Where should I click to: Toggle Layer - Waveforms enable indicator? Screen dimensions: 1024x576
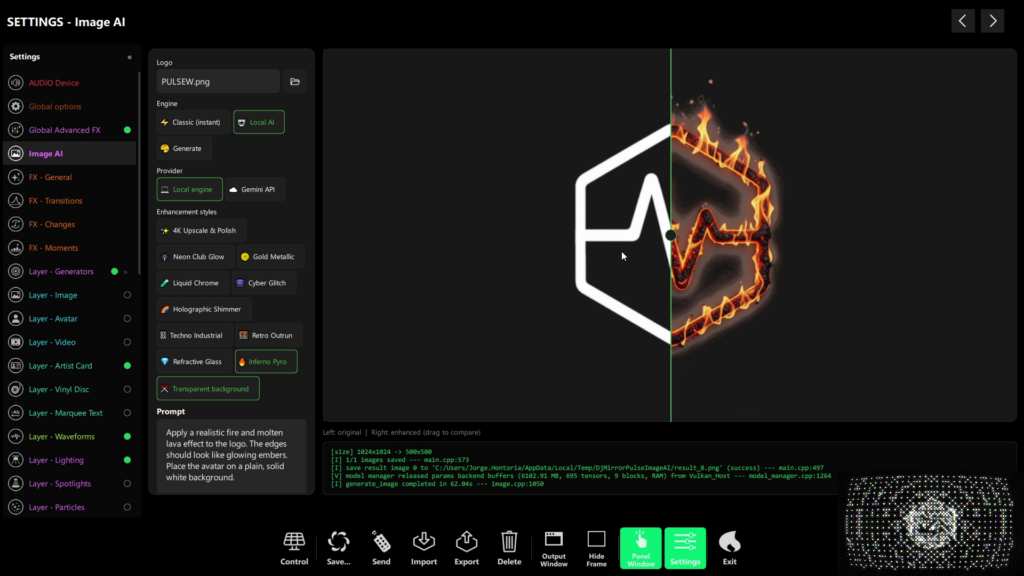pyautogui.click(x=127, y=436)
